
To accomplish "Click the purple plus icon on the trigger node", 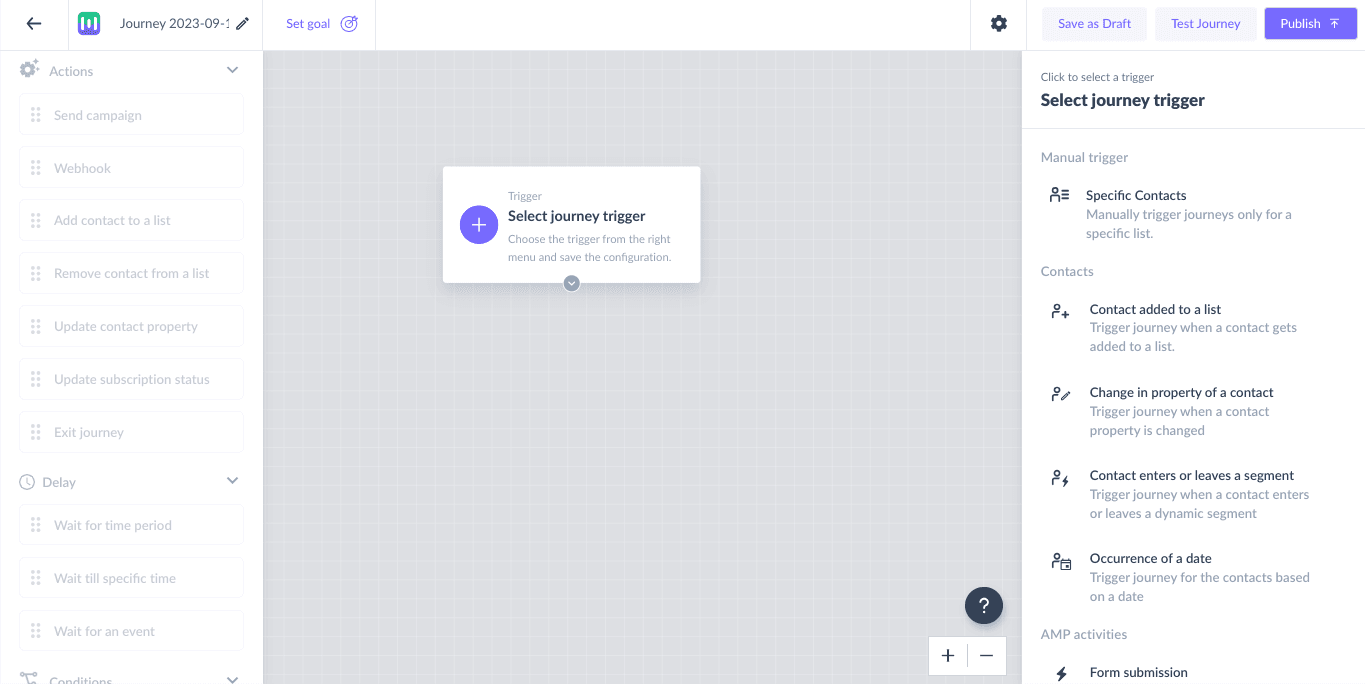I will point(479,224).
